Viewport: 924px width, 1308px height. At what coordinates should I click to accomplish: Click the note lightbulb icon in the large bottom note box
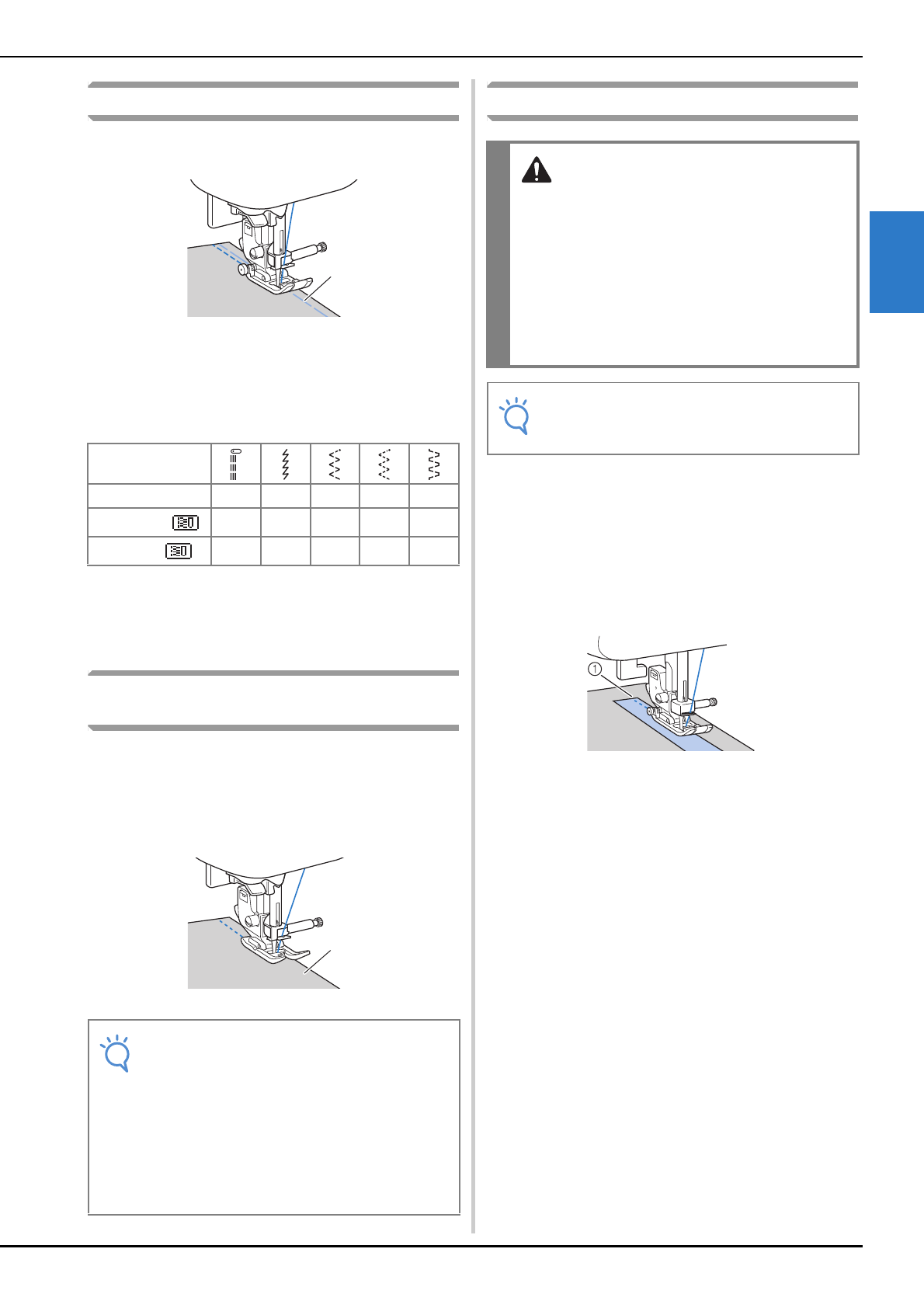(x=116, y=1053)
